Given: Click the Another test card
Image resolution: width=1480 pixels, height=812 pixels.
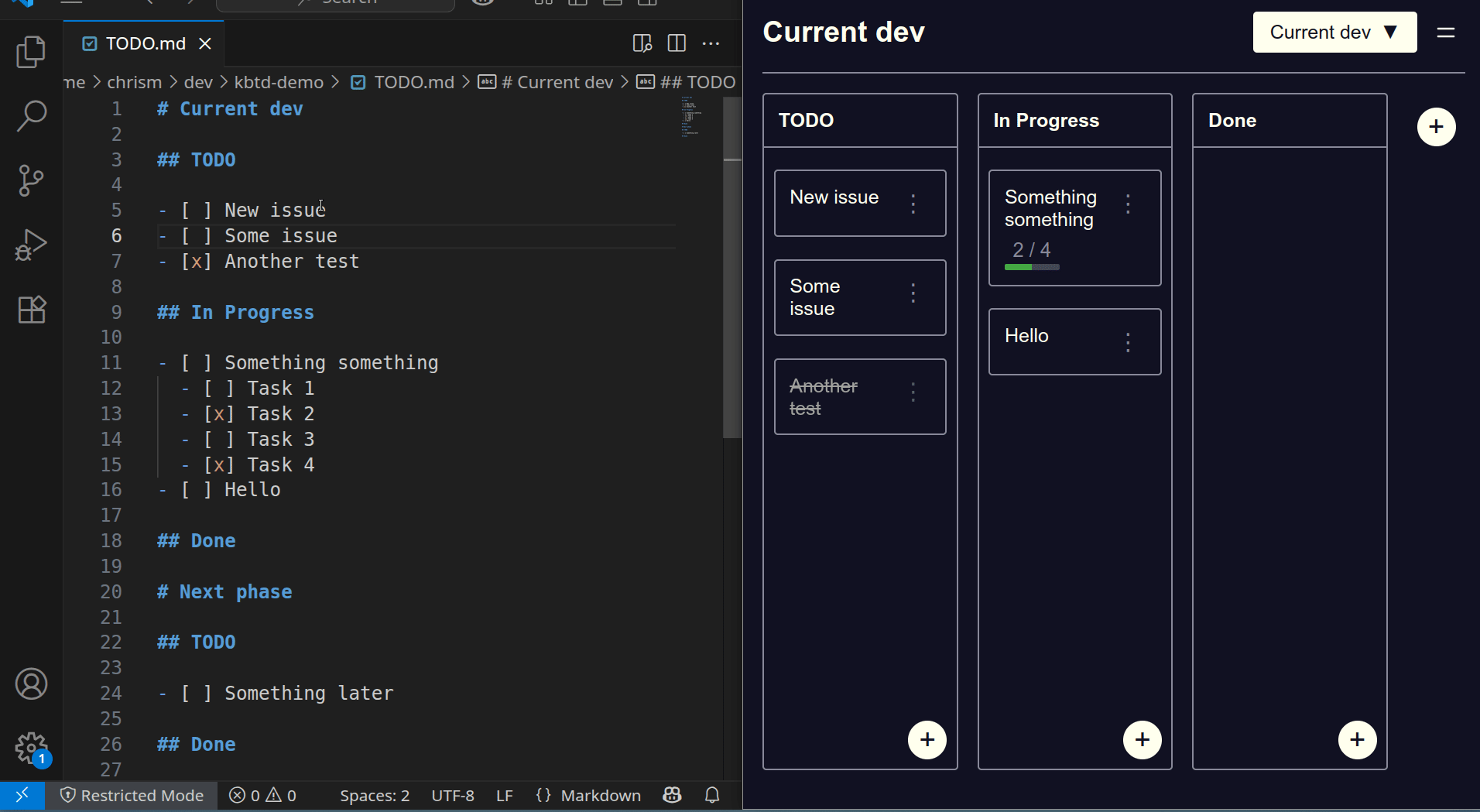Looking at the screenshot, I should (x=860, y=396).
